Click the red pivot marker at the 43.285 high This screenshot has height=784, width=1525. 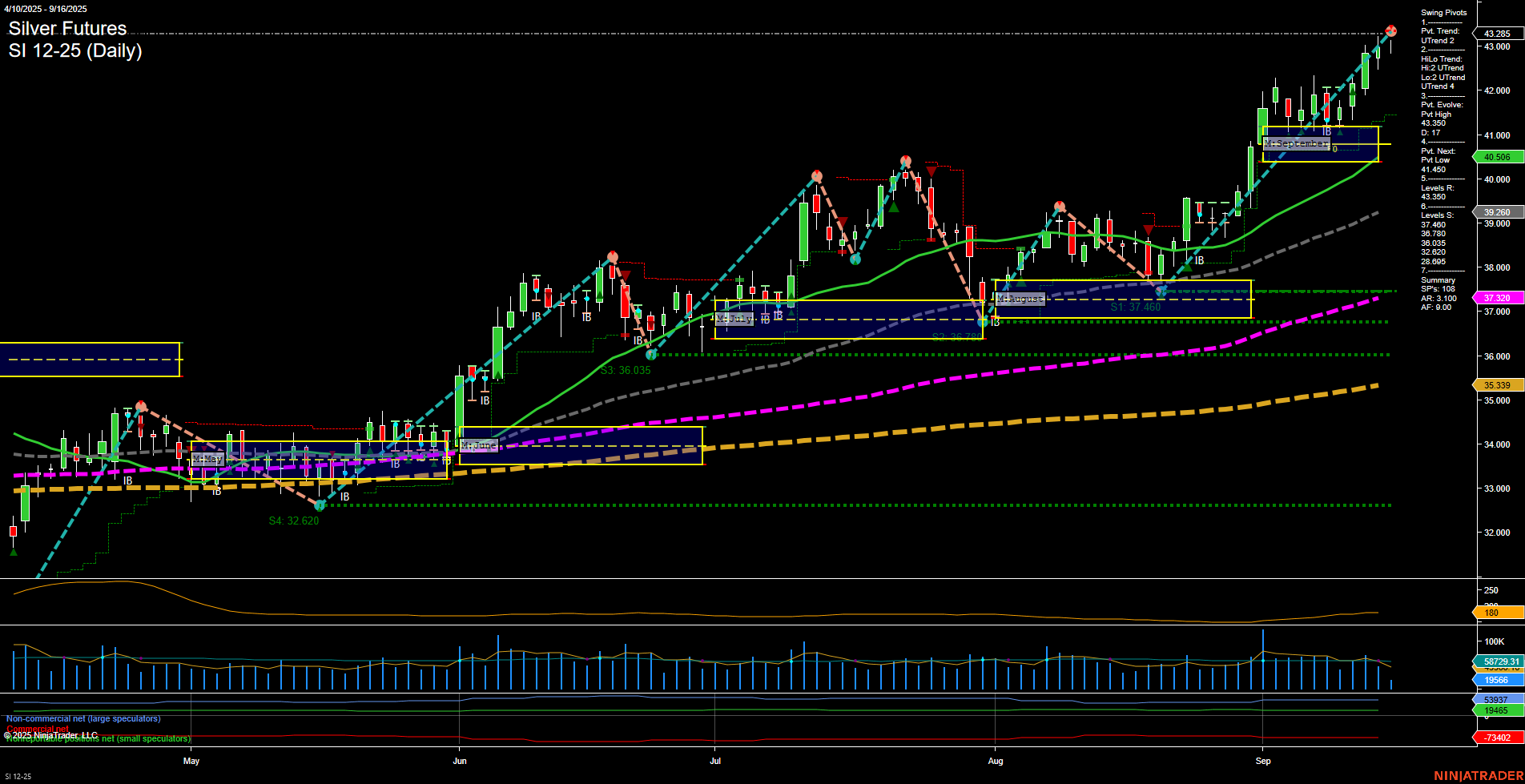pyautogui.click(x=1391, y=30)
